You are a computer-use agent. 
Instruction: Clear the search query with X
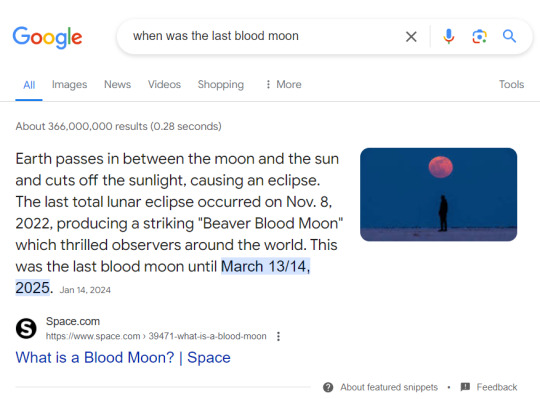click(x=411, y=36)
